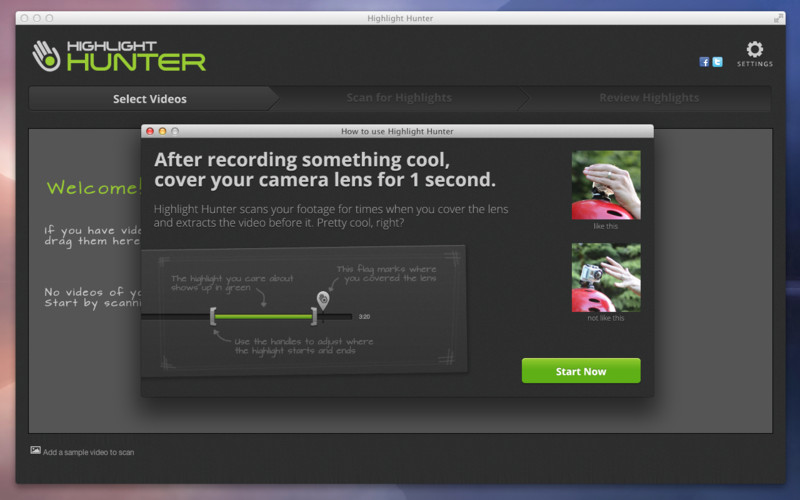Click the flag marker pin in tutorial diagram
Viewport: 800px width, 500px height.
pyautogui.click(x=323, y=300)
